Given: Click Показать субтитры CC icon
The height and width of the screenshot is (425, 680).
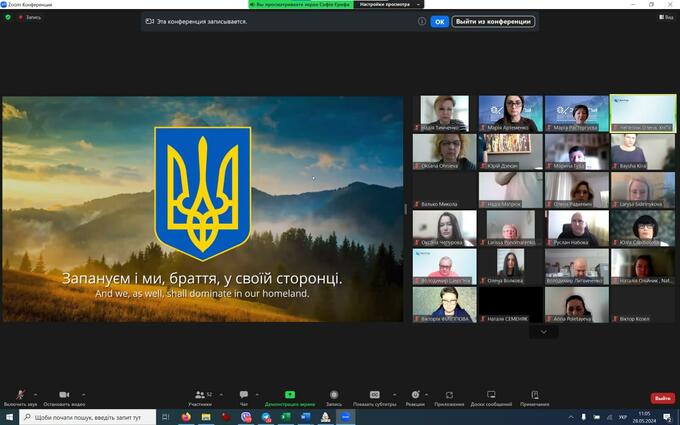Looking at the screenshot, I should pos(375,395).
